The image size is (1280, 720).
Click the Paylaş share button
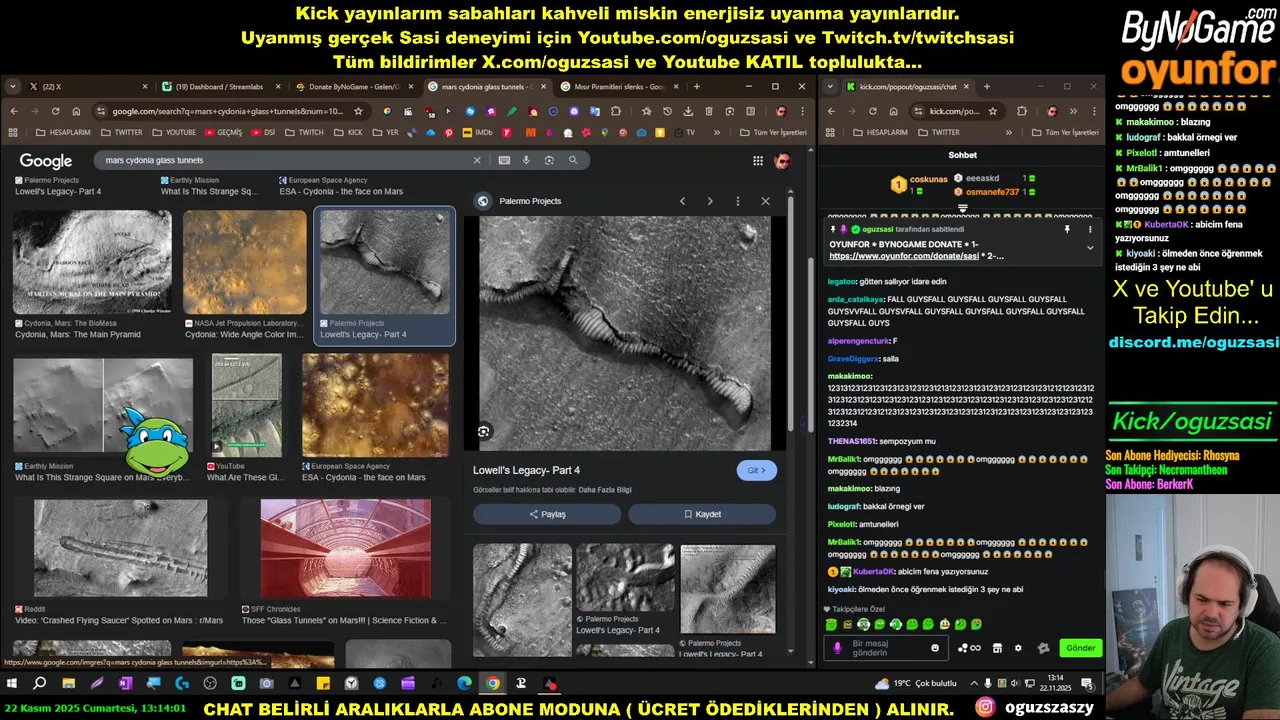(x=547, y=514)
